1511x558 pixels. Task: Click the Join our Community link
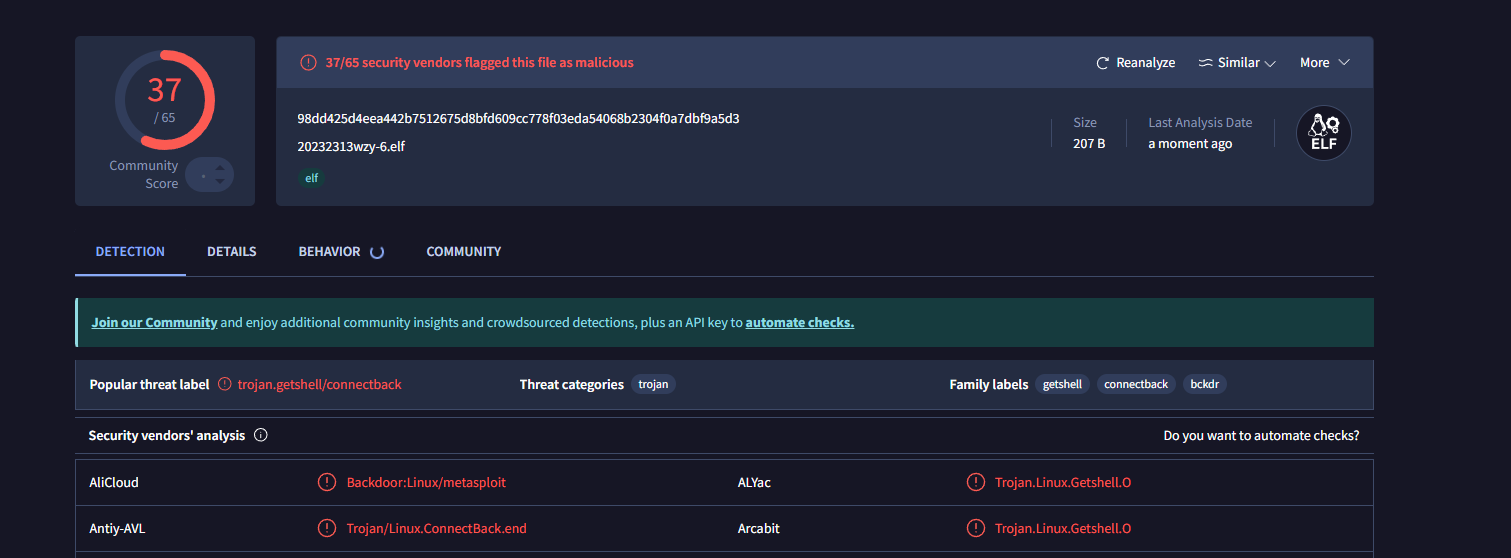(154, 323)
